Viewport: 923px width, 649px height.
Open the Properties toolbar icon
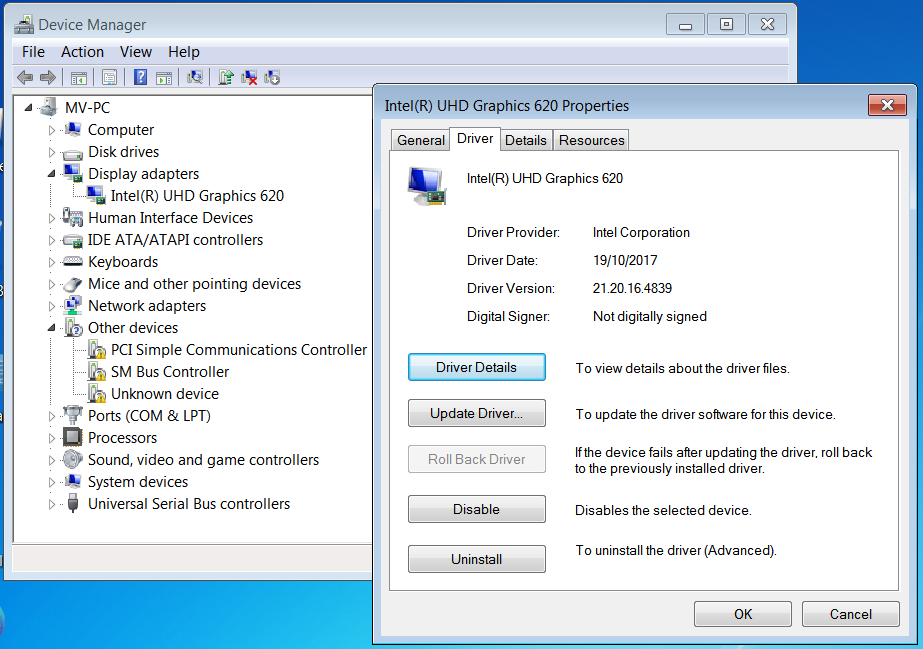[x=109, y=77]
